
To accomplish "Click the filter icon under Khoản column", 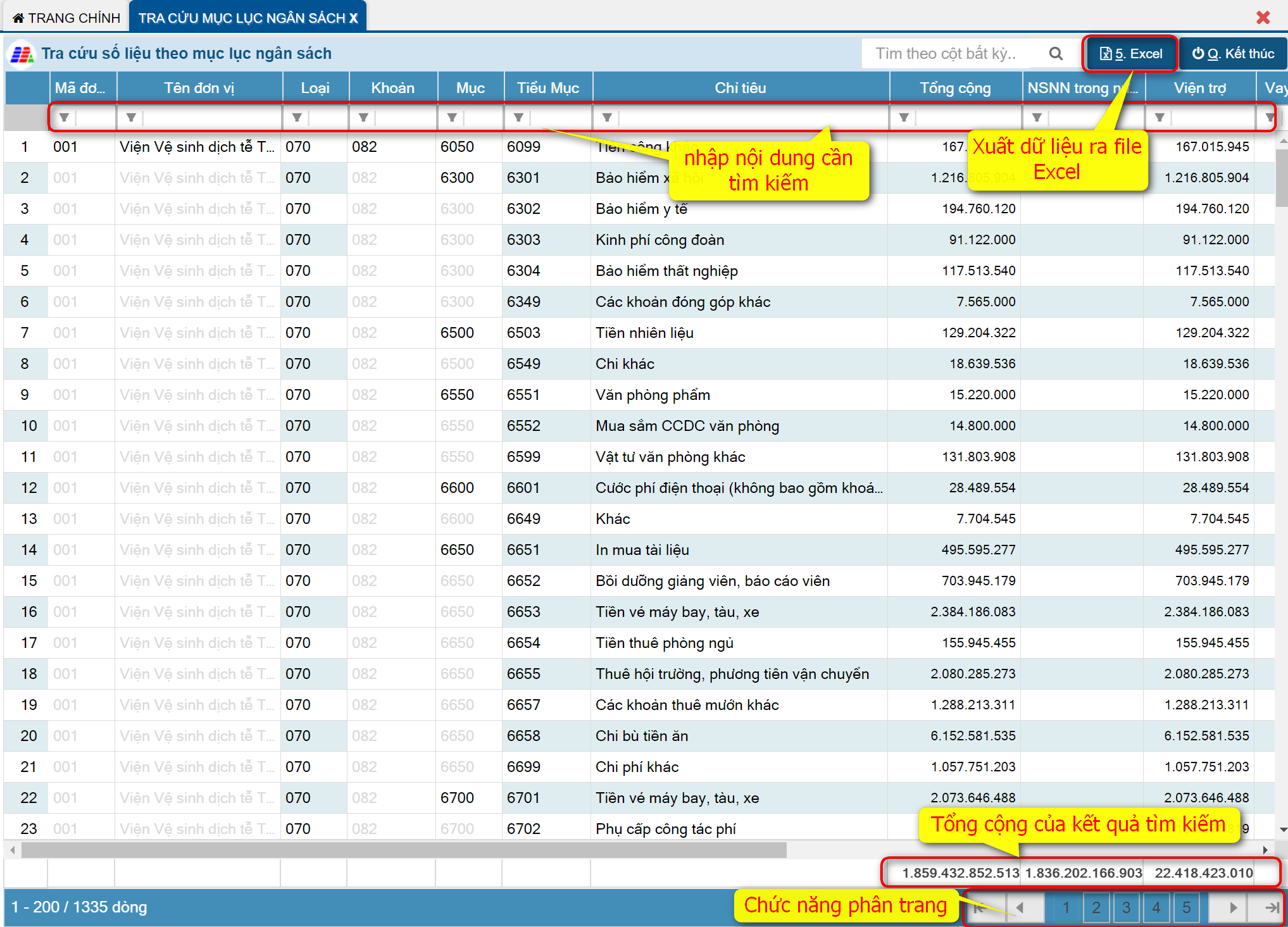I will 363,118.
